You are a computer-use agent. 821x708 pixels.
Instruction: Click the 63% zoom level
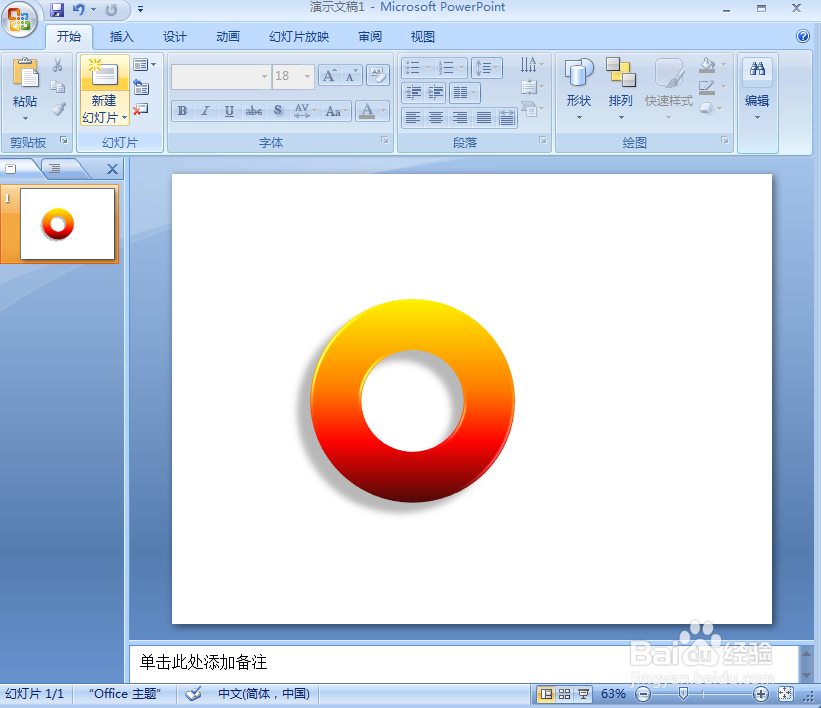click(613, 694)
